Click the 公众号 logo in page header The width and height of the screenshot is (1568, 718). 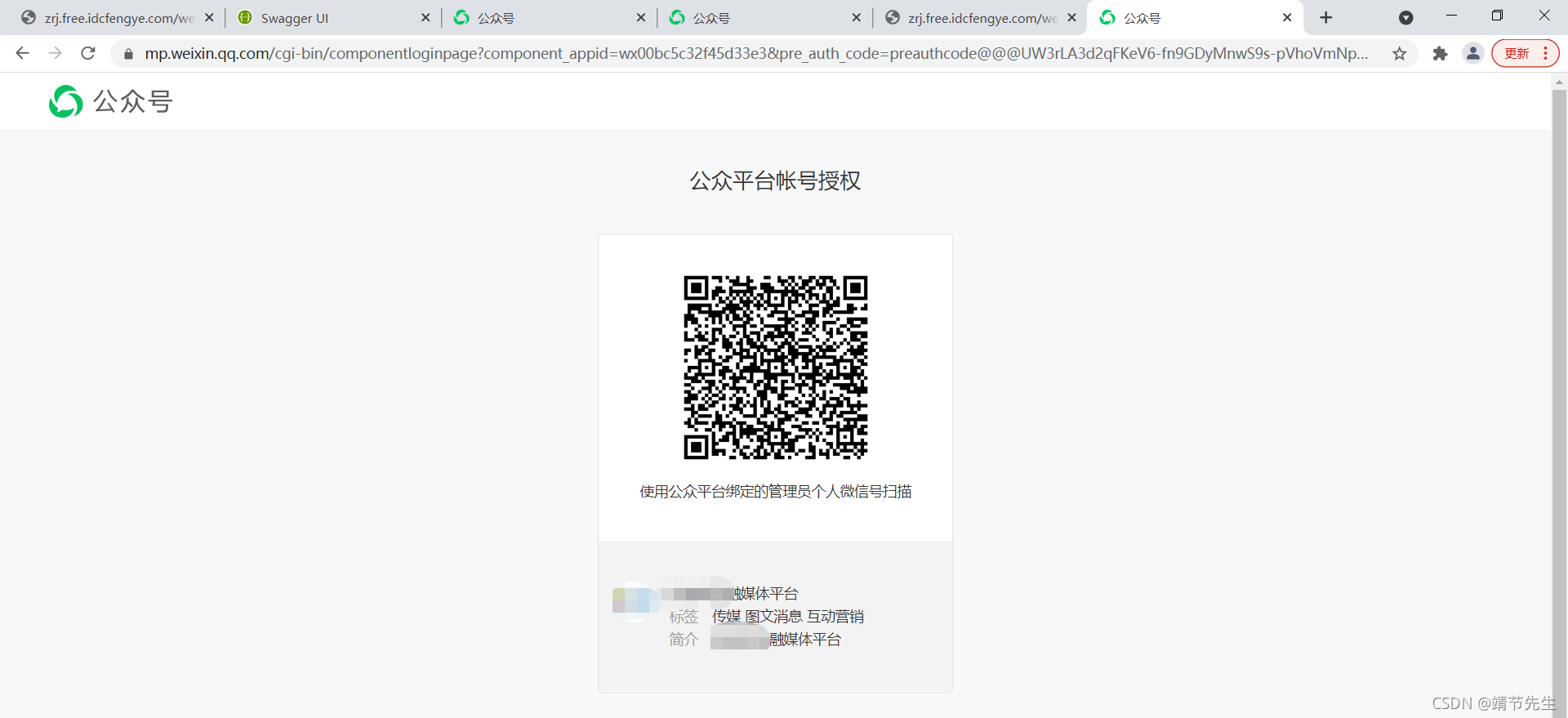pos(110,101)
